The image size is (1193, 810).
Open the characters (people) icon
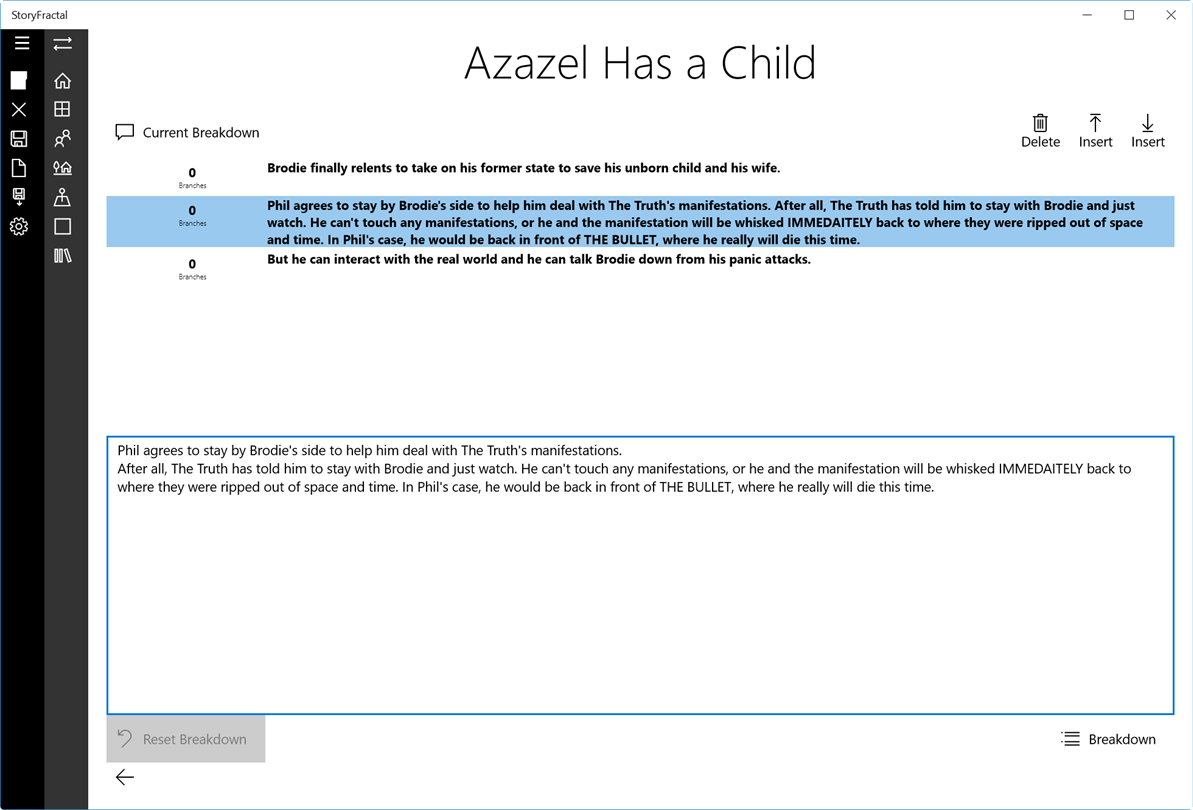(x=63, y=138)
